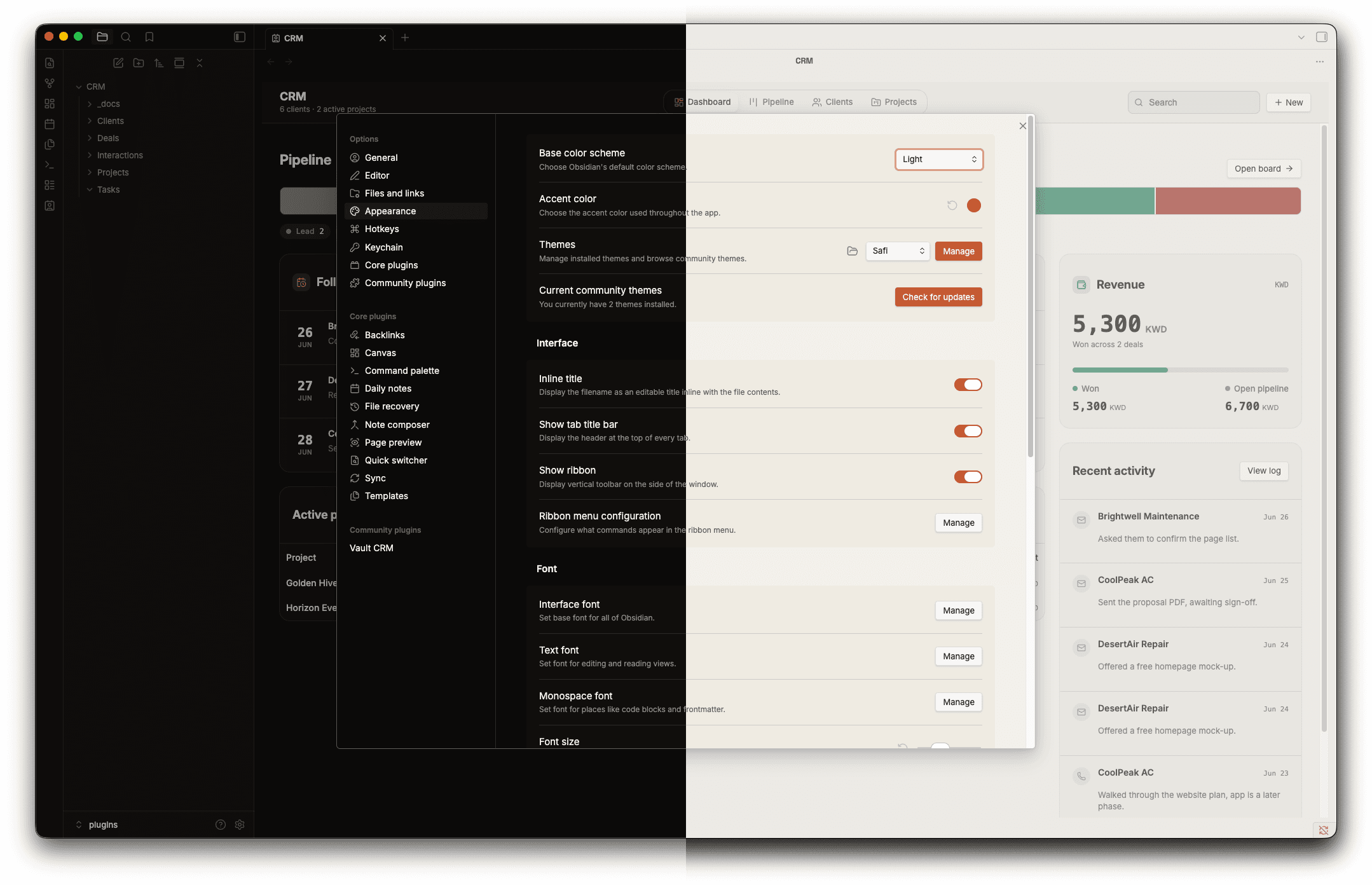Open the bookmarks icon in top bar

(149, 37)
